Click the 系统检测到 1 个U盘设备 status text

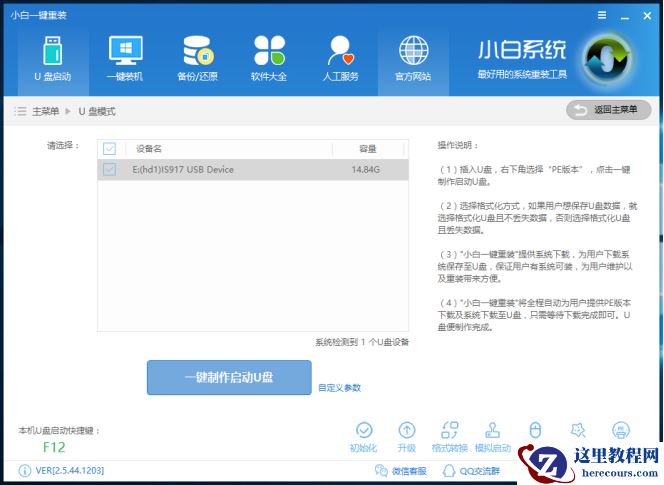pos(362,342)
